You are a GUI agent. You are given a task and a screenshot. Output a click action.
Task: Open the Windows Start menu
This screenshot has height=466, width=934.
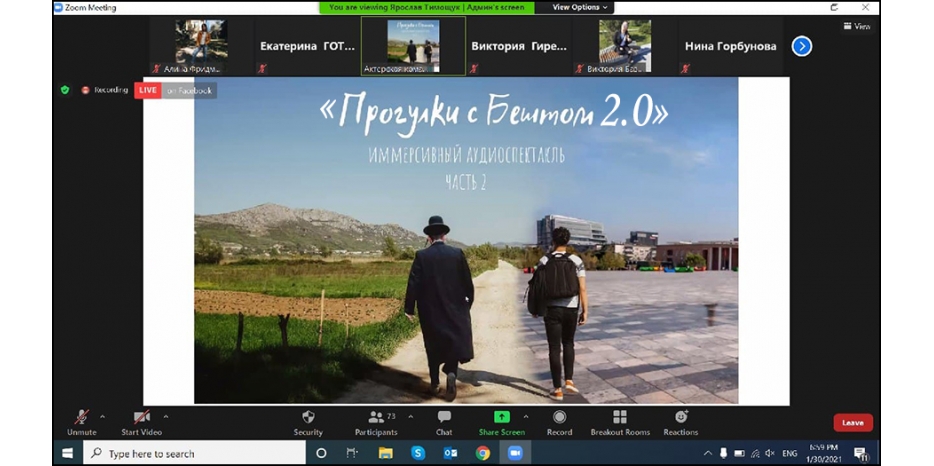tap(68, 453)
